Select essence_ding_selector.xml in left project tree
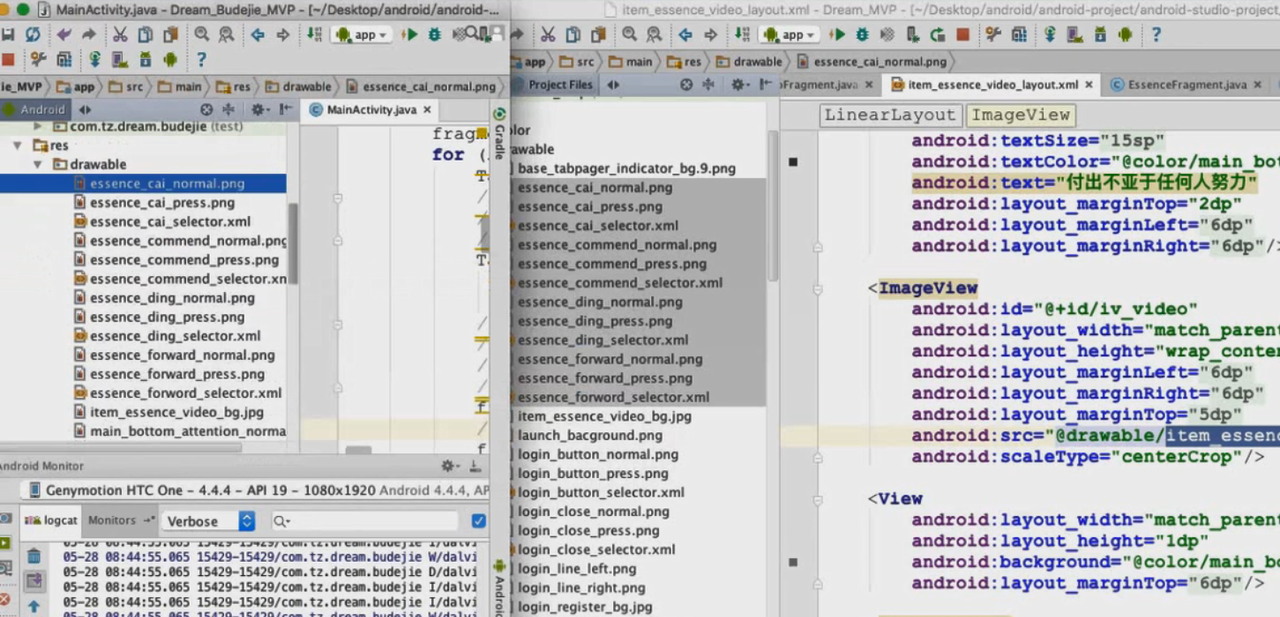The image size is (1280, 617). (175, 336)
